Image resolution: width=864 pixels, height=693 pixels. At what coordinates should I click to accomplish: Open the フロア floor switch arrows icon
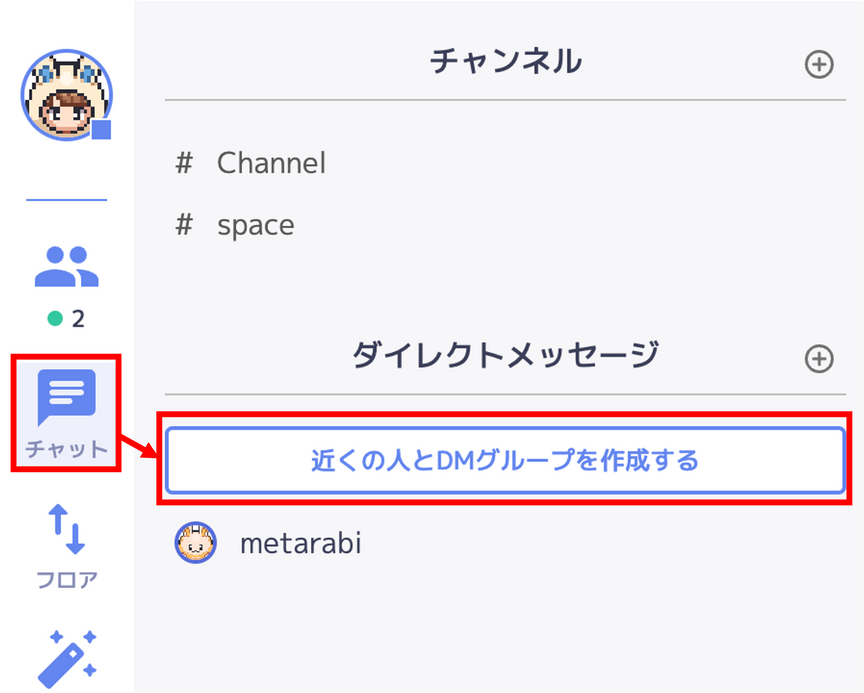67,529
